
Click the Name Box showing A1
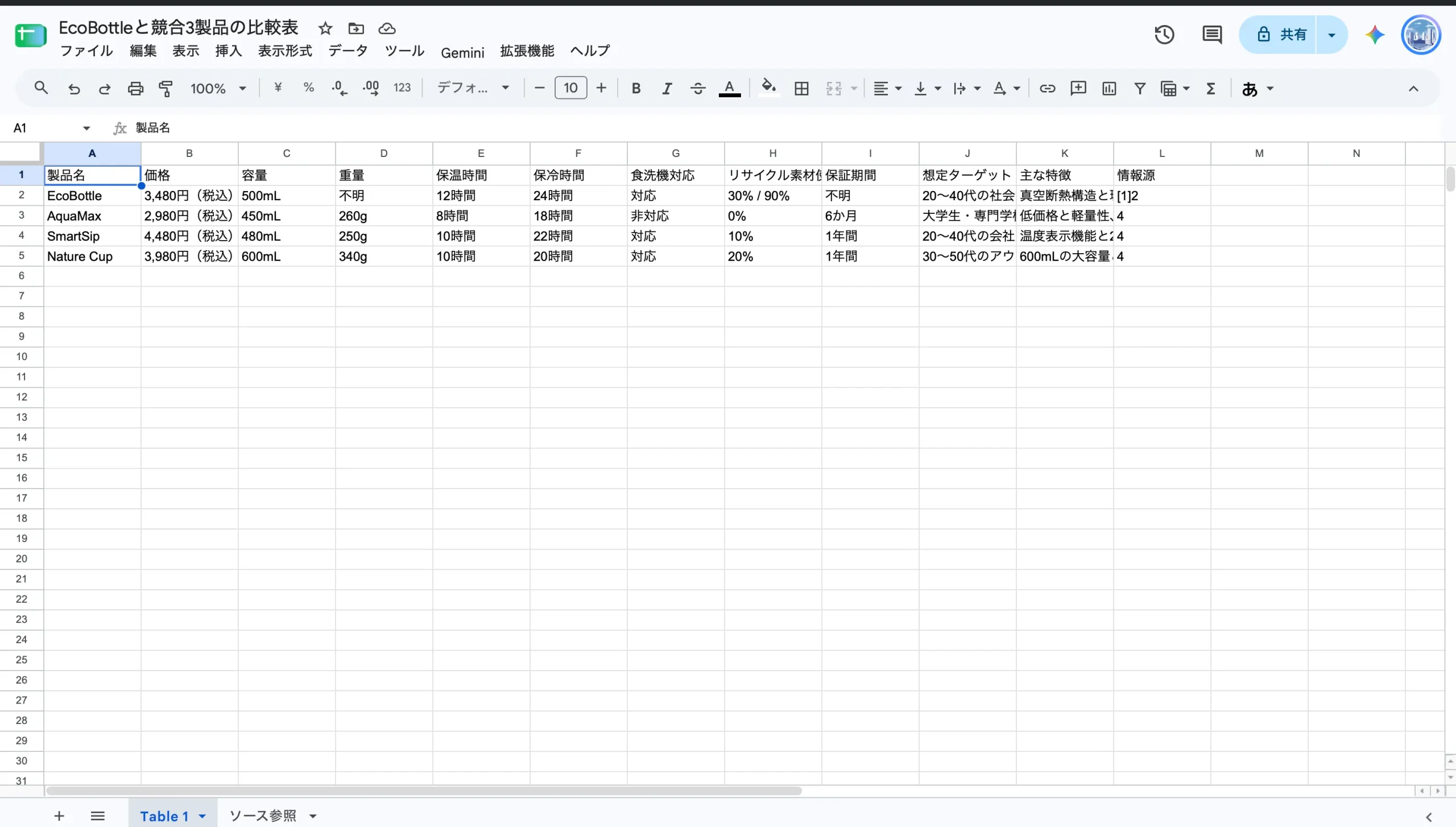tap(51, 128)
